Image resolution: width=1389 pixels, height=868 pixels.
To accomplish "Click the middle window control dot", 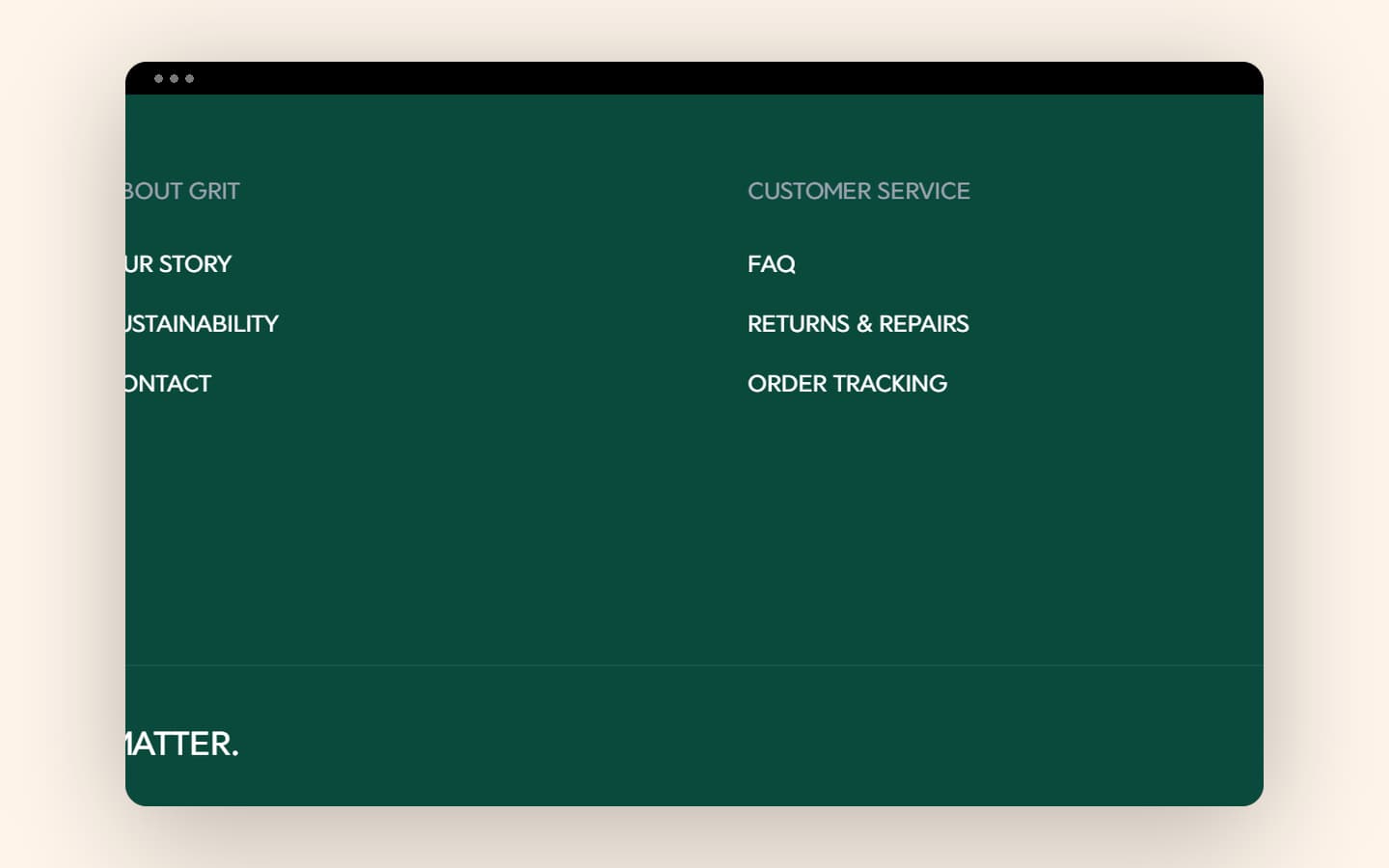I will 175,79.
